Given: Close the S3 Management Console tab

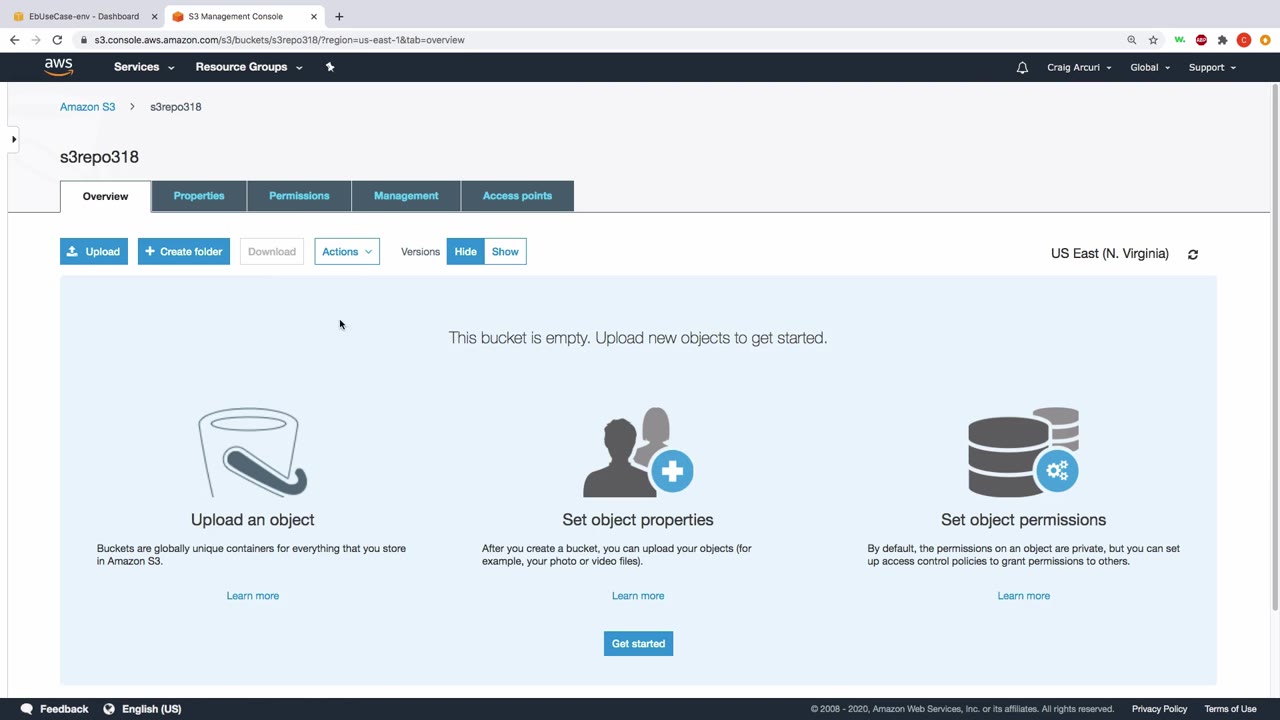Looking at the screenshot, I should 313,17.
